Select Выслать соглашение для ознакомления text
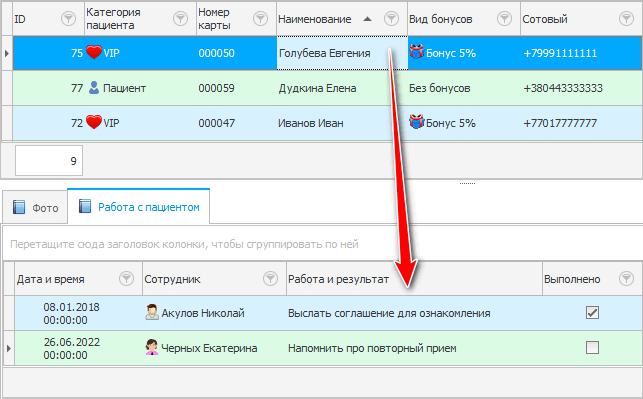Viewport: 643px width, 399px height. 389,313
